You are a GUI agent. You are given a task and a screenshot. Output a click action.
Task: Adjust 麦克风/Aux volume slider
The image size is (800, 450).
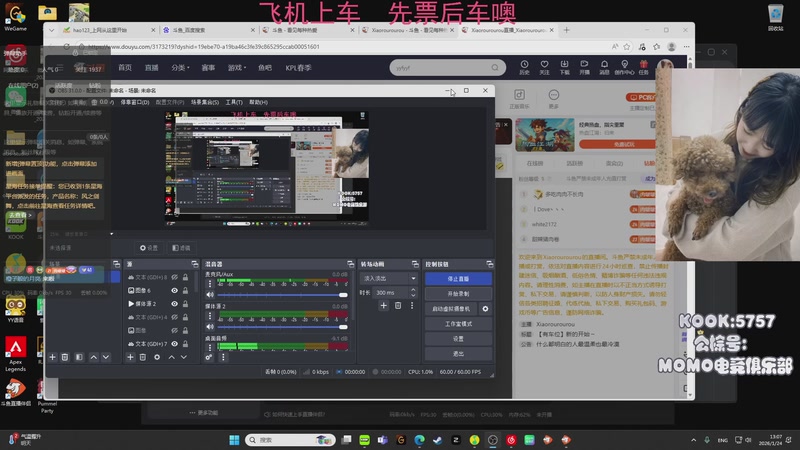[282, 295]
